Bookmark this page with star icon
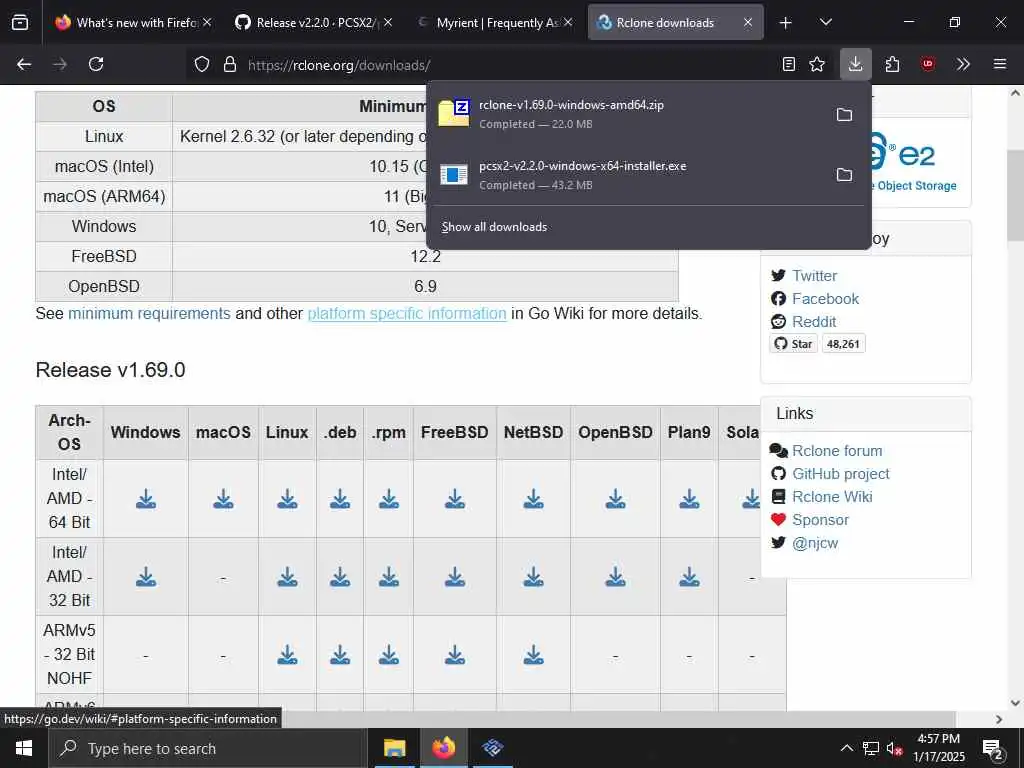1024x768 pixels. coord(817,64)
